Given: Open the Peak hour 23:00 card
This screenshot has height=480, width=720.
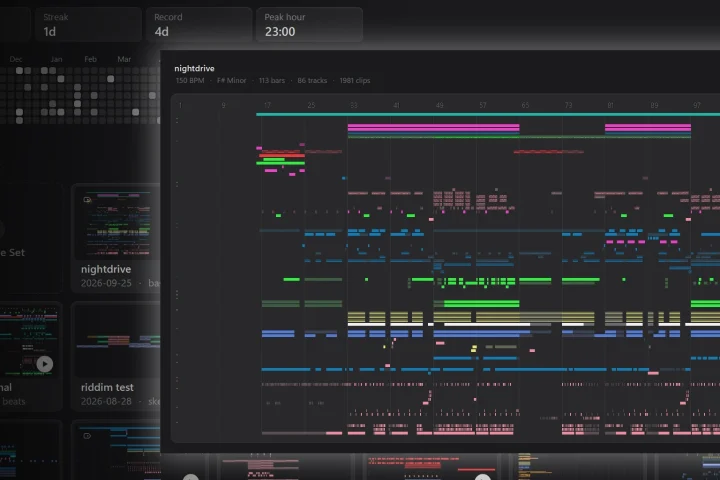Looking at the screenshot, I should 309,24.
